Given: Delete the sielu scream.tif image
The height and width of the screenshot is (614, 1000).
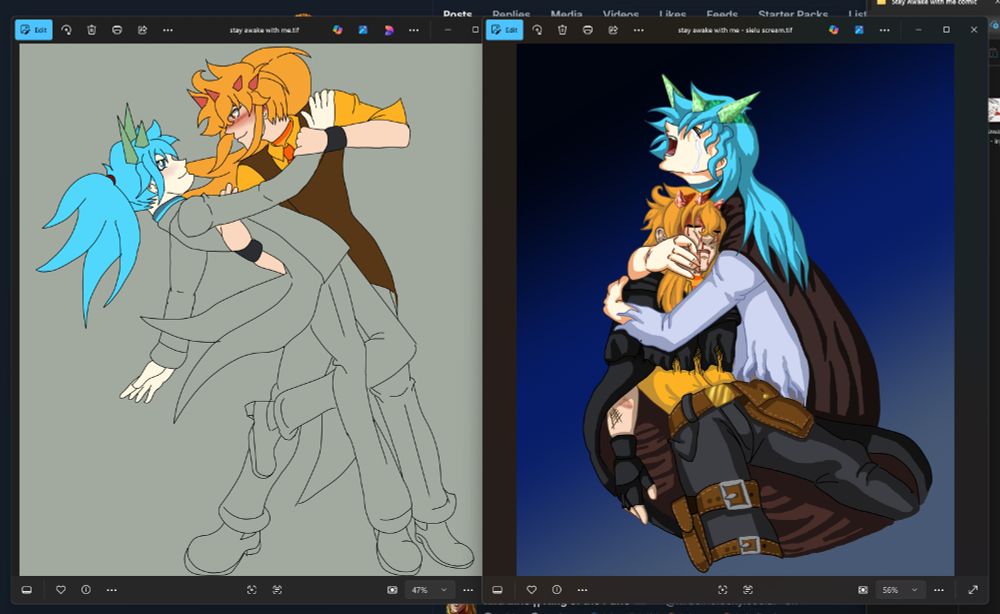Looking at the screenshot, I should coord(562,30).
